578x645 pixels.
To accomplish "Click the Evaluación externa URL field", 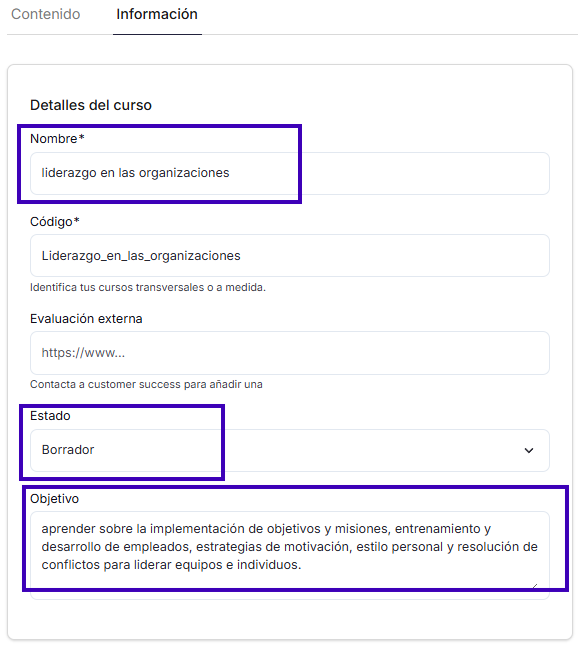I will [x=290, y=353].
